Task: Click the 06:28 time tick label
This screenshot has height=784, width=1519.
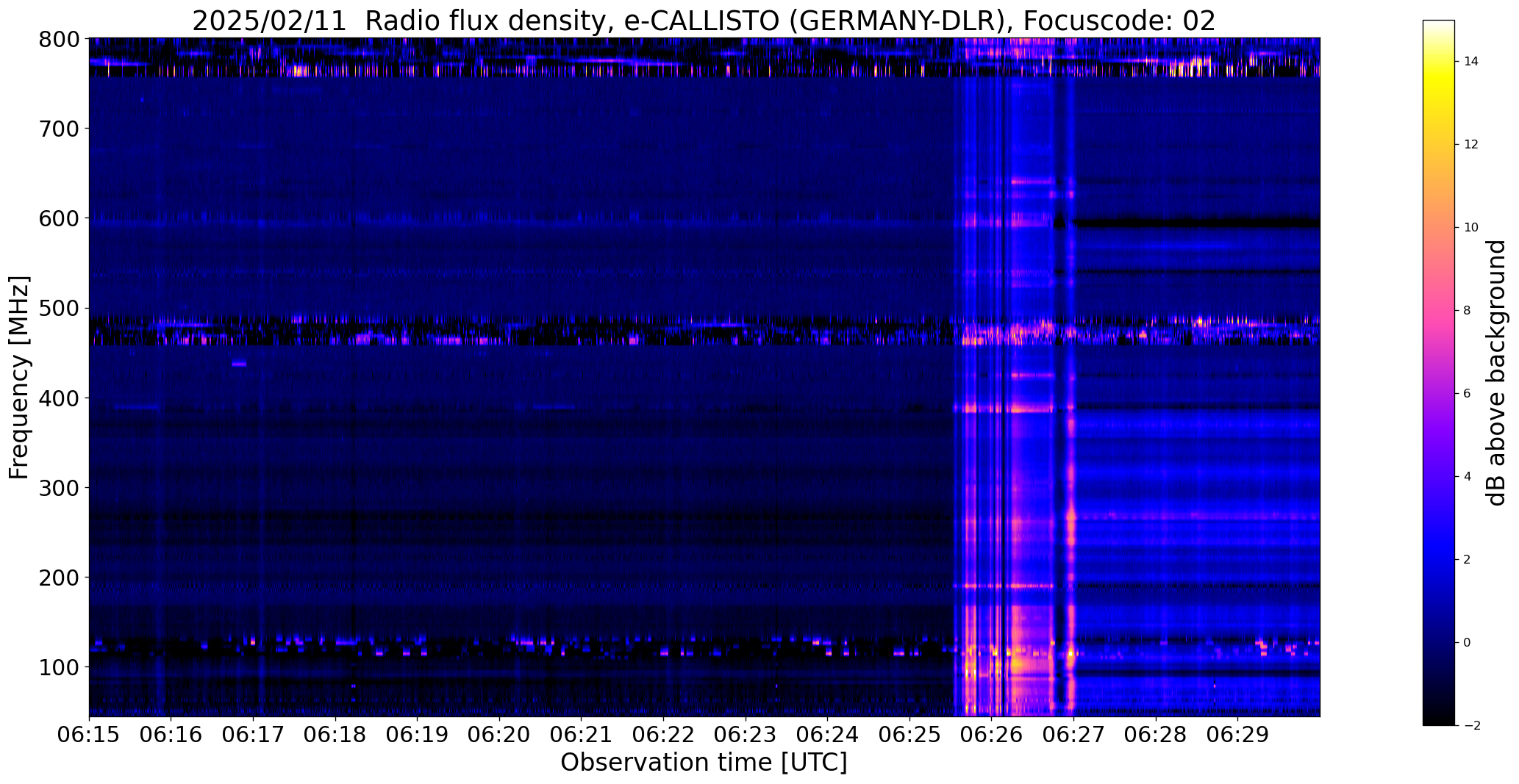Action: click(x=1156, y=735)
